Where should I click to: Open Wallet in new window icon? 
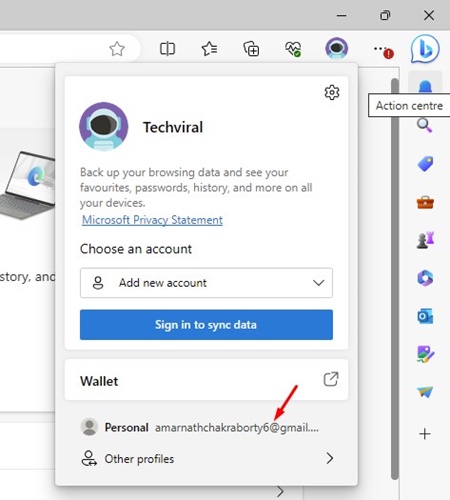[331, 379]
